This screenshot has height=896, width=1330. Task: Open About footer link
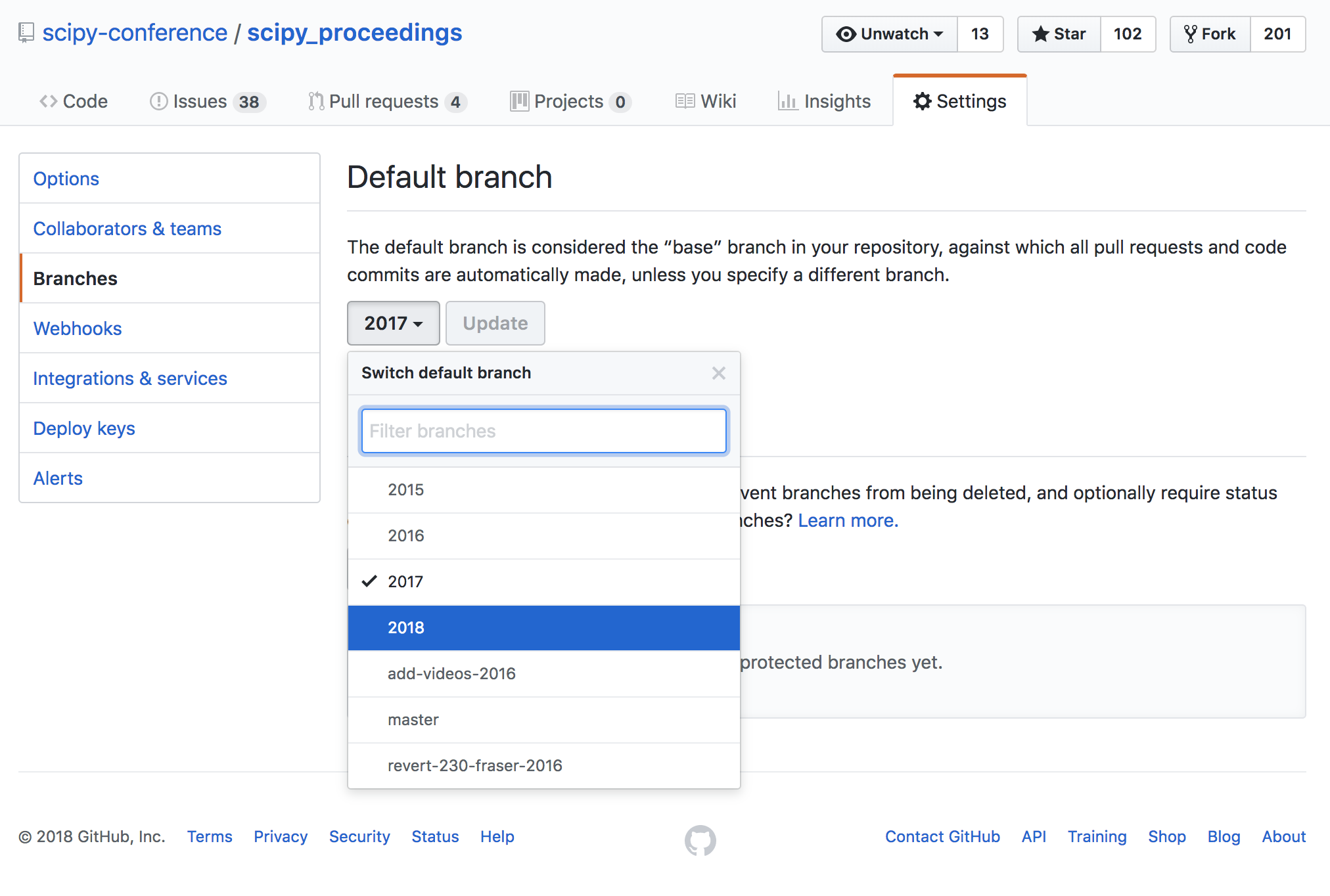(1283, 836)
